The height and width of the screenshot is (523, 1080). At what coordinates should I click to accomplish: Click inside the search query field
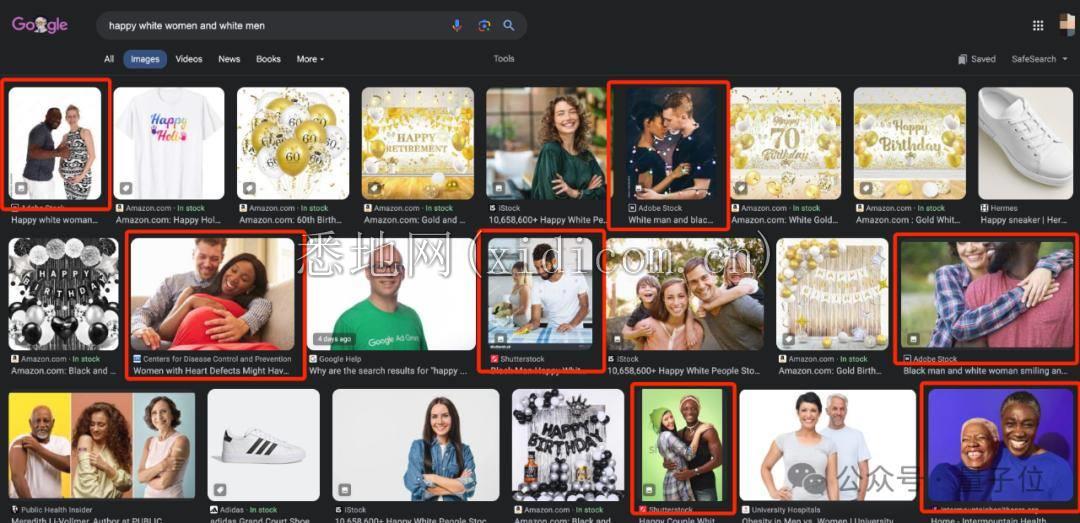[270, 25]
